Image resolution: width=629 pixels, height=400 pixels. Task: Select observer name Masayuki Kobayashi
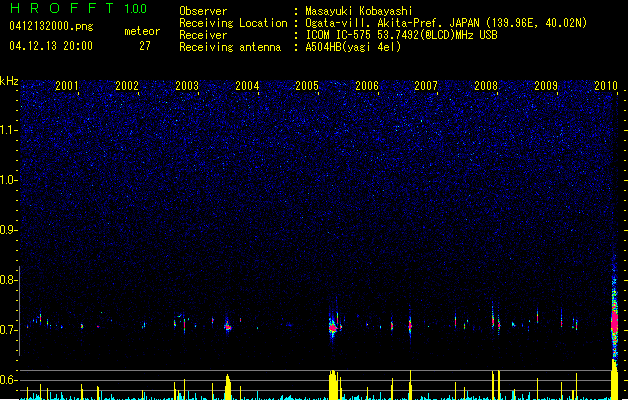pyautogui.click(x=359, y=11)
